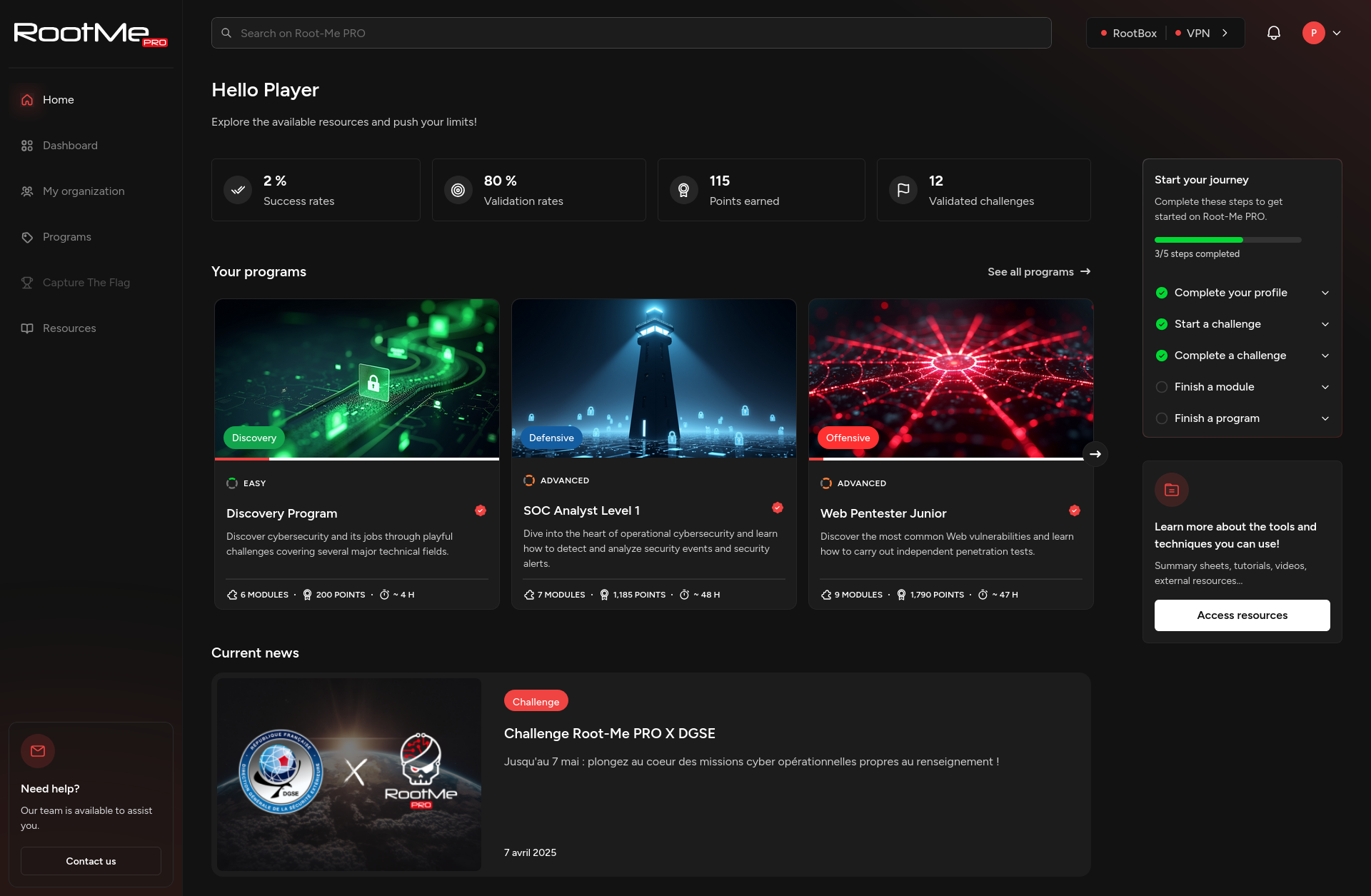Viewport: 1371px width, 896px height.
Task: Expand the Complete a challenge step
Action: coord(1325,356)
